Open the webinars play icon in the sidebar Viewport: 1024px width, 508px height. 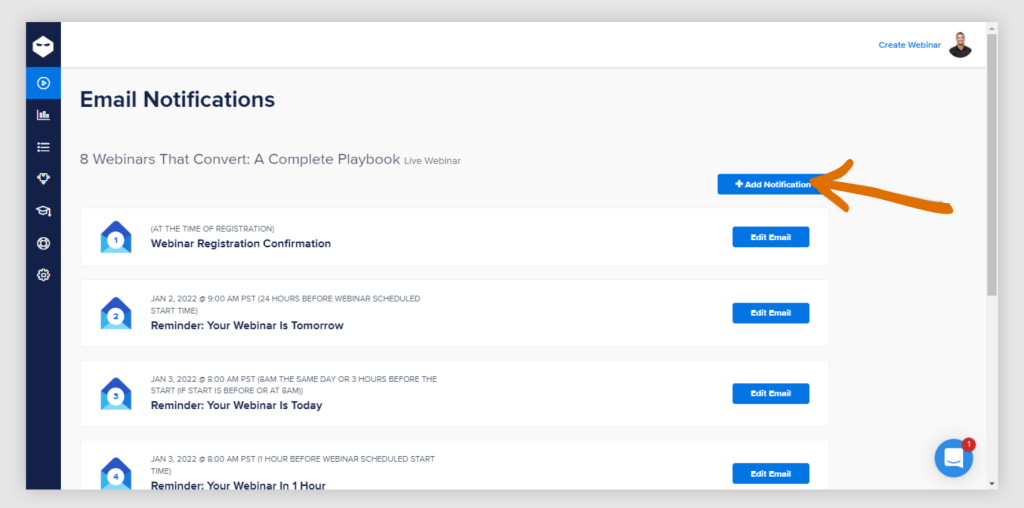[x=43, y=83]
